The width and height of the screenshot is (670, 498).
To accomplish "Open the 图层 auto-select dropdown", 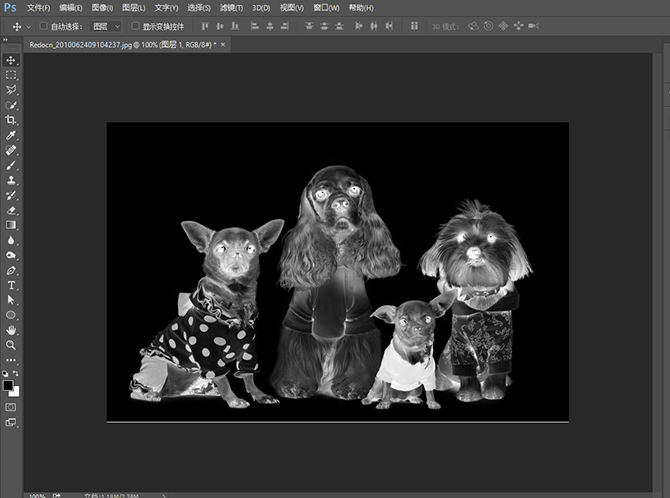I will click(x=105, y=27).
